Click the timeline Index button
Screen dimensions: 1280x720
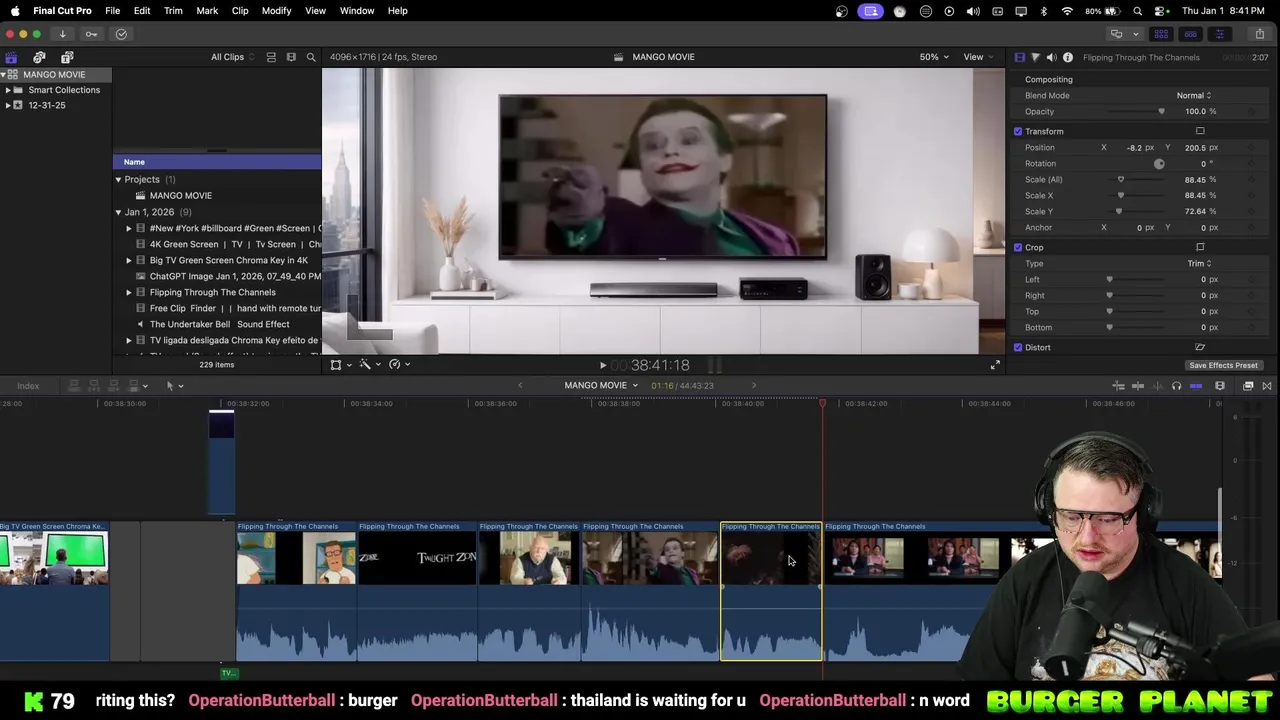[28, 386]
